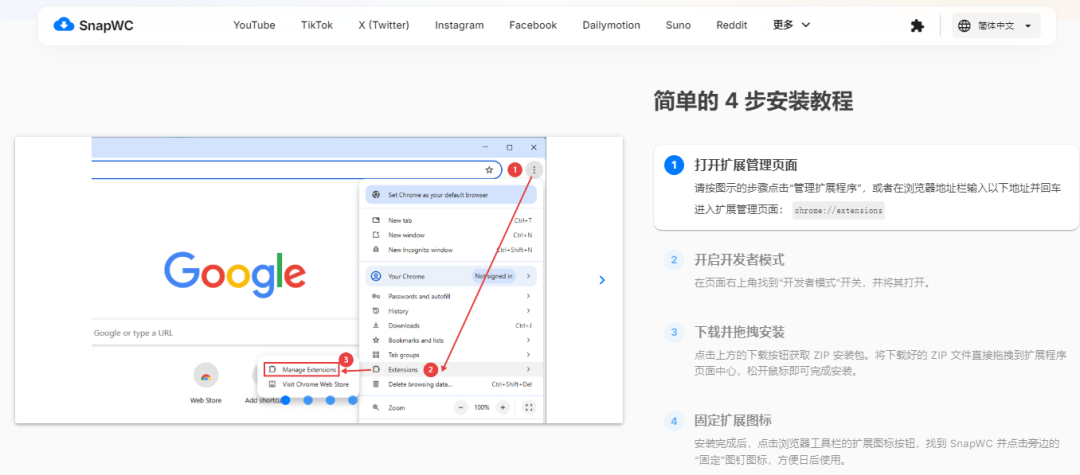Click the 简单的 4 步安装教程 heading
1080x475 pixels.
tap(754, 102)
